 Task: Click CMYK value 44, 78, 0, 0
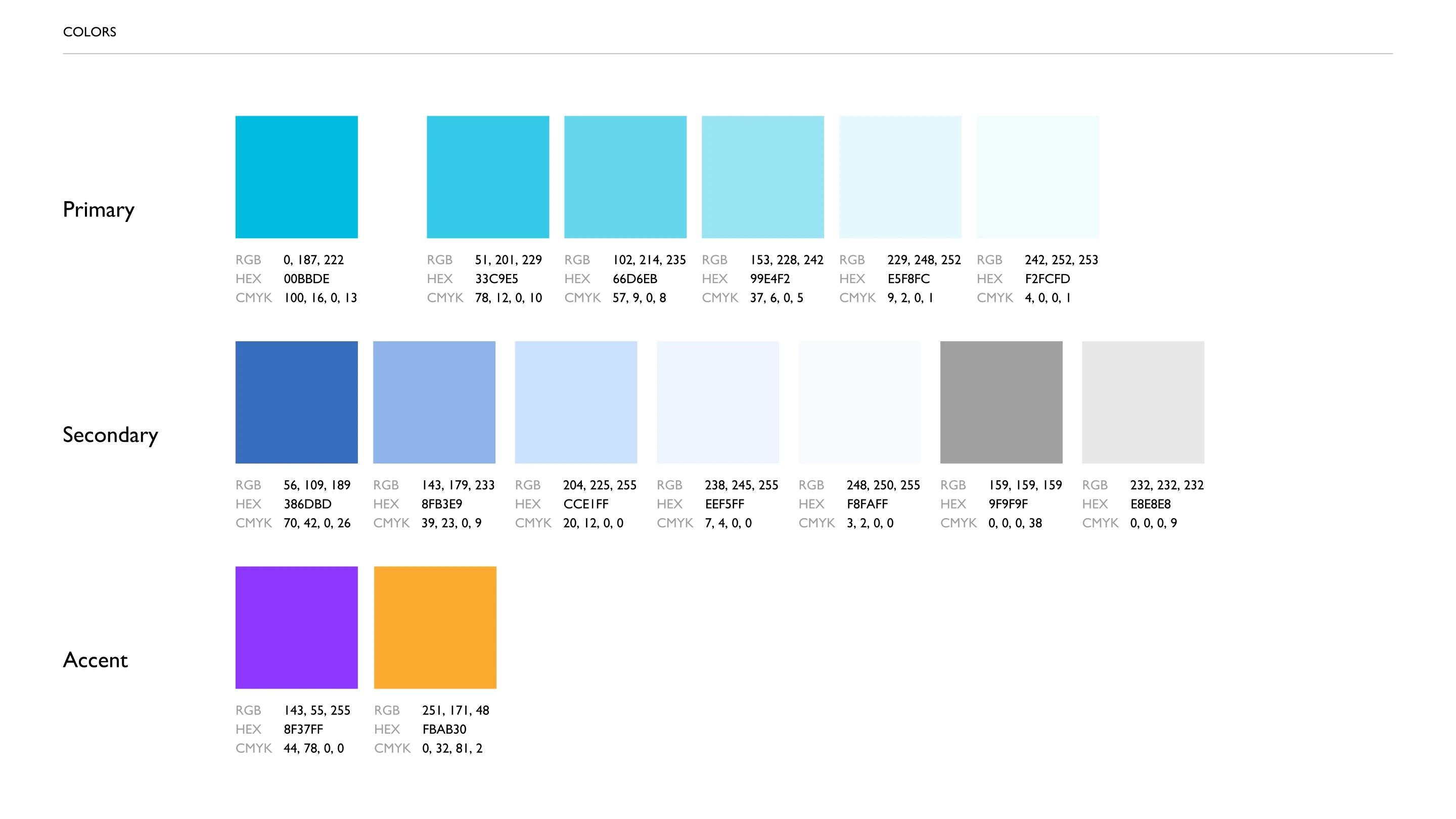pos(313,748)
